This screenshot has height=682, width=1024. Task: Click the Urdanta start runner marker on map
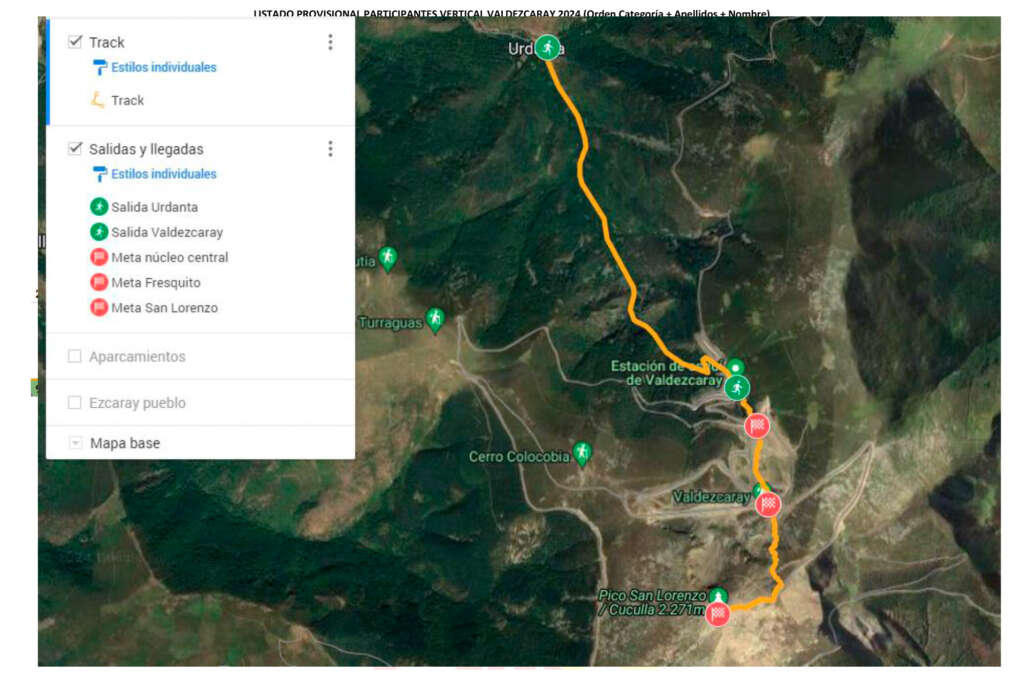point(547,47)
